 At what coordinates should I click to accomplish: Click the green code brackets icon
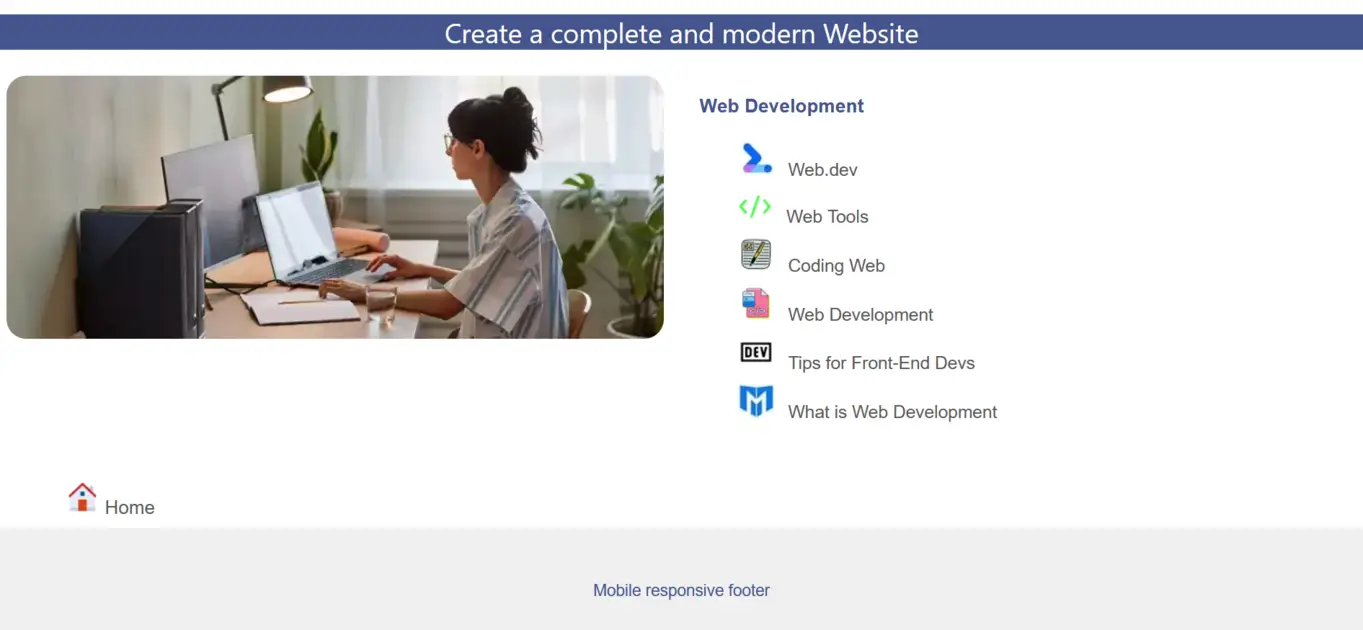click(755, 206)
